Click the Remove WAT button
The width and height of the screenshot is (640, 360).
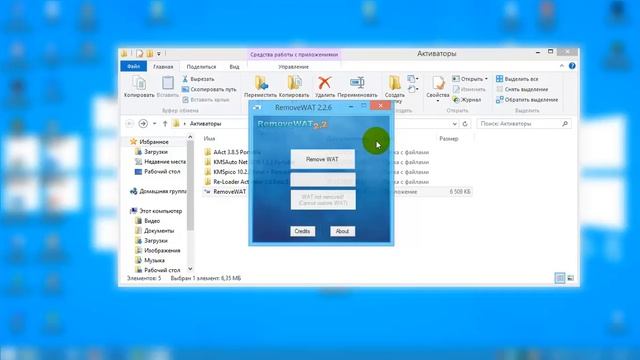322,159
